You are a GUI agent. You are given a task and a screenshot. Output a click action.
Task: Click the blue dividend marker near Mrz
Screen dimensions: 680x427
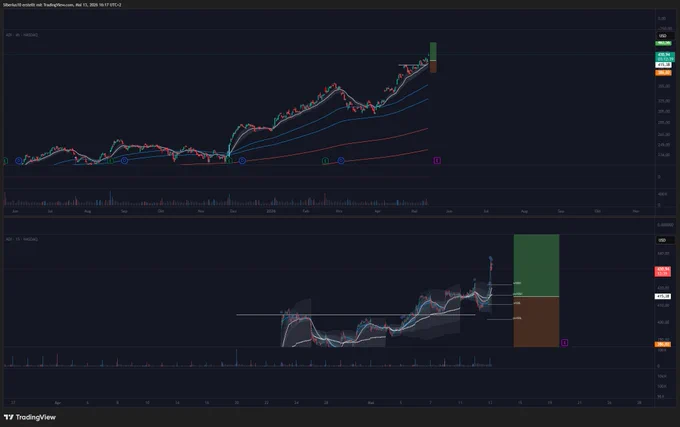point(341,160)
